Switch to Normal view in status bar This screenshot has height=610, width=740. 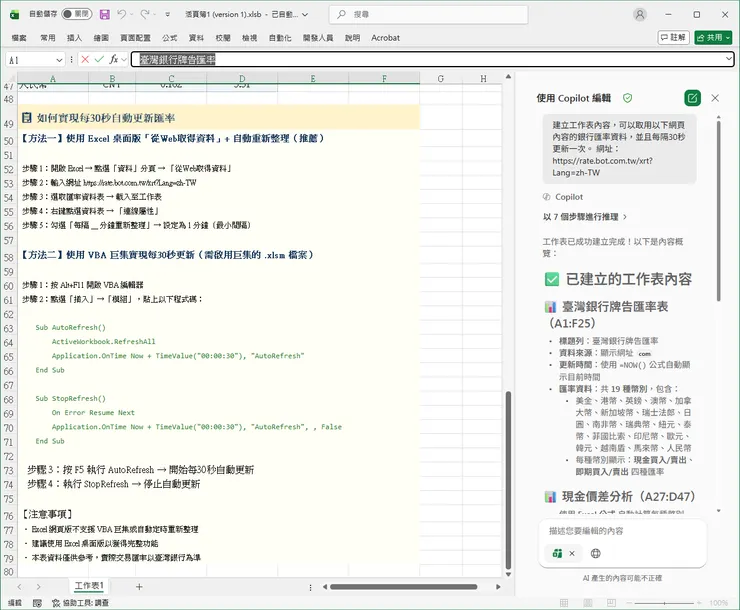(x=564, y=603)
